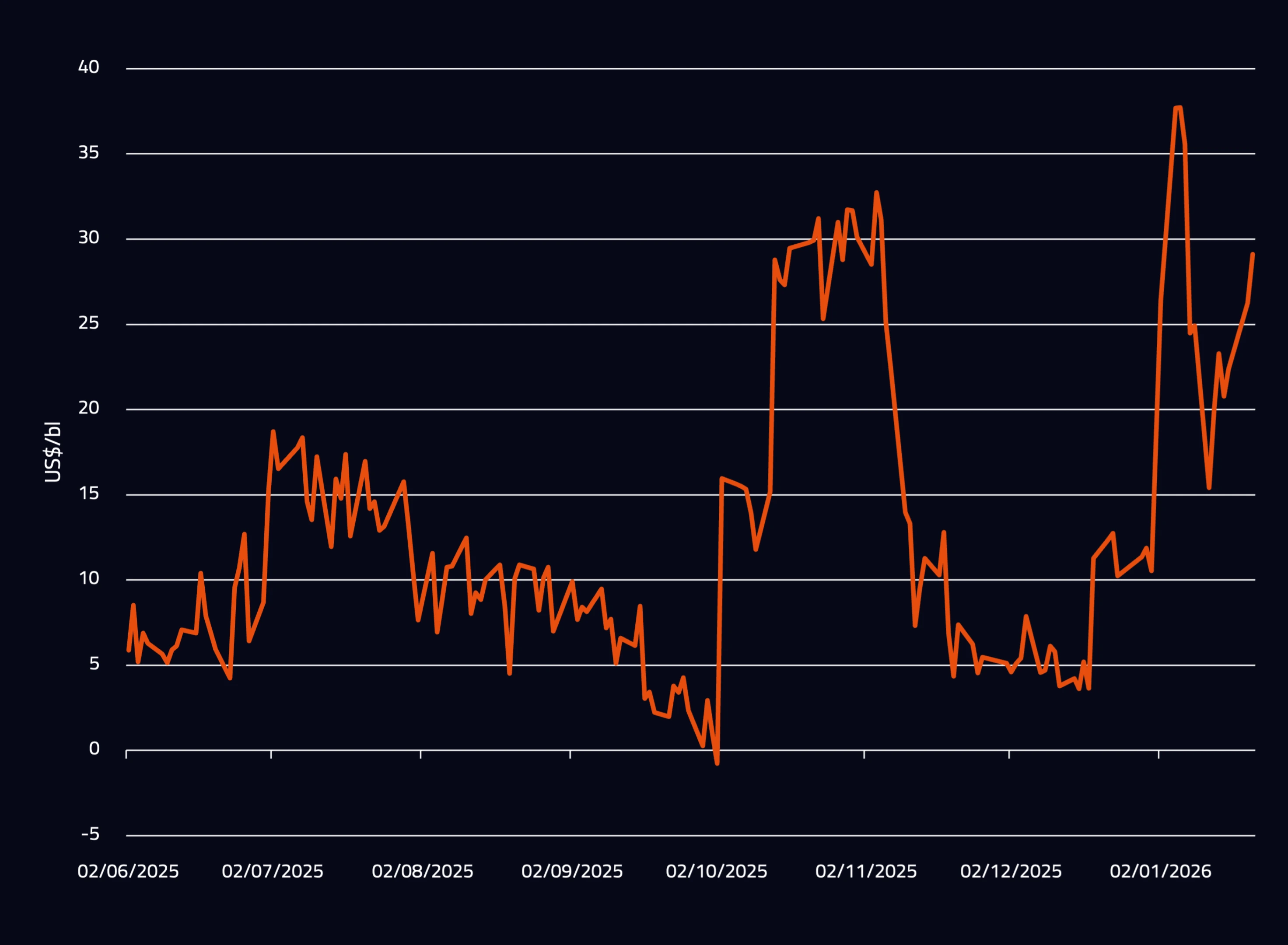The width and height of the screenshot is (1288, 945).
Task: Click the 0 y-axis label
Action: 94,749
